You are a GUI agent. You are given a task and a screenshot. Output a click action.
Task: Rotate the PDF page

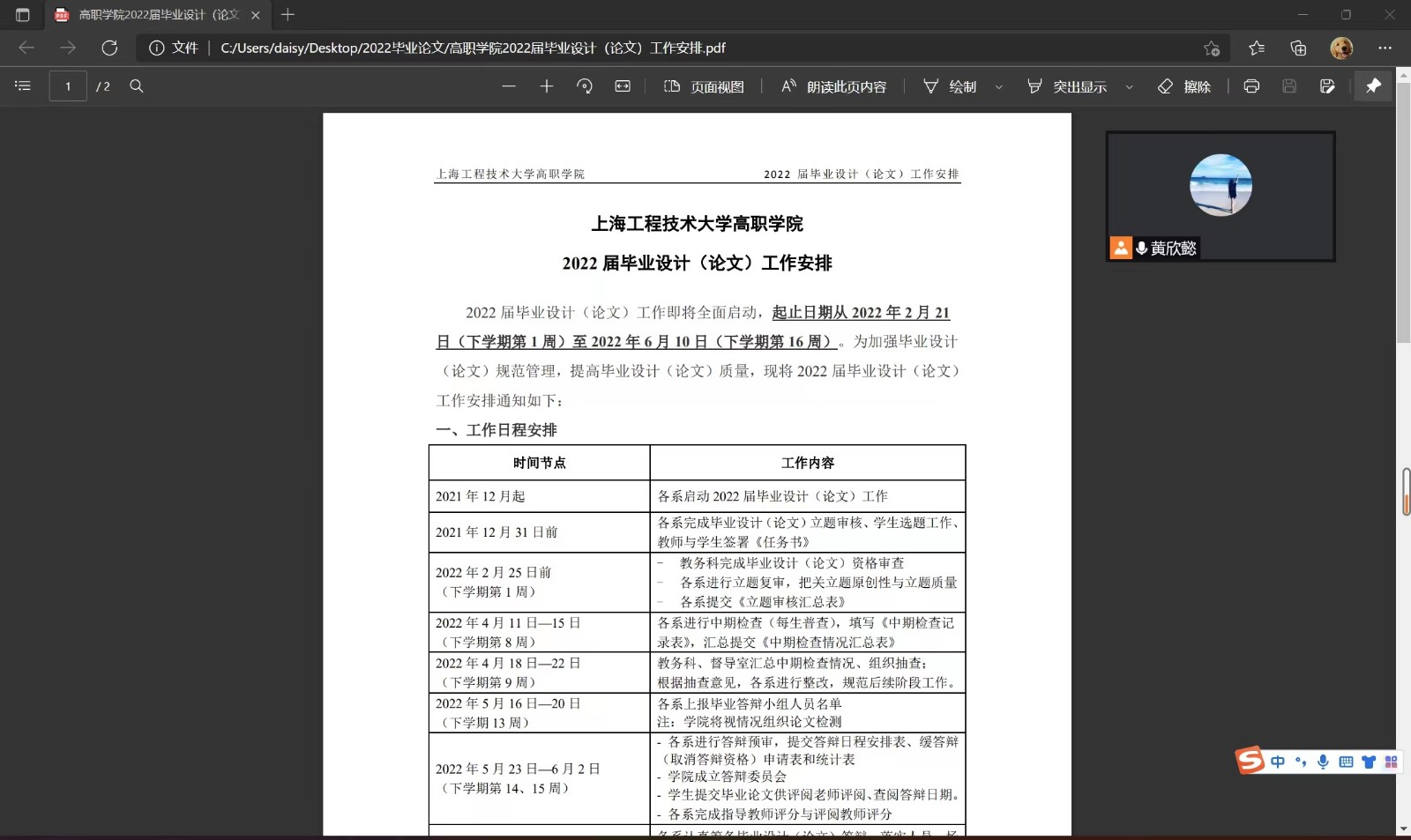(585, 85)
